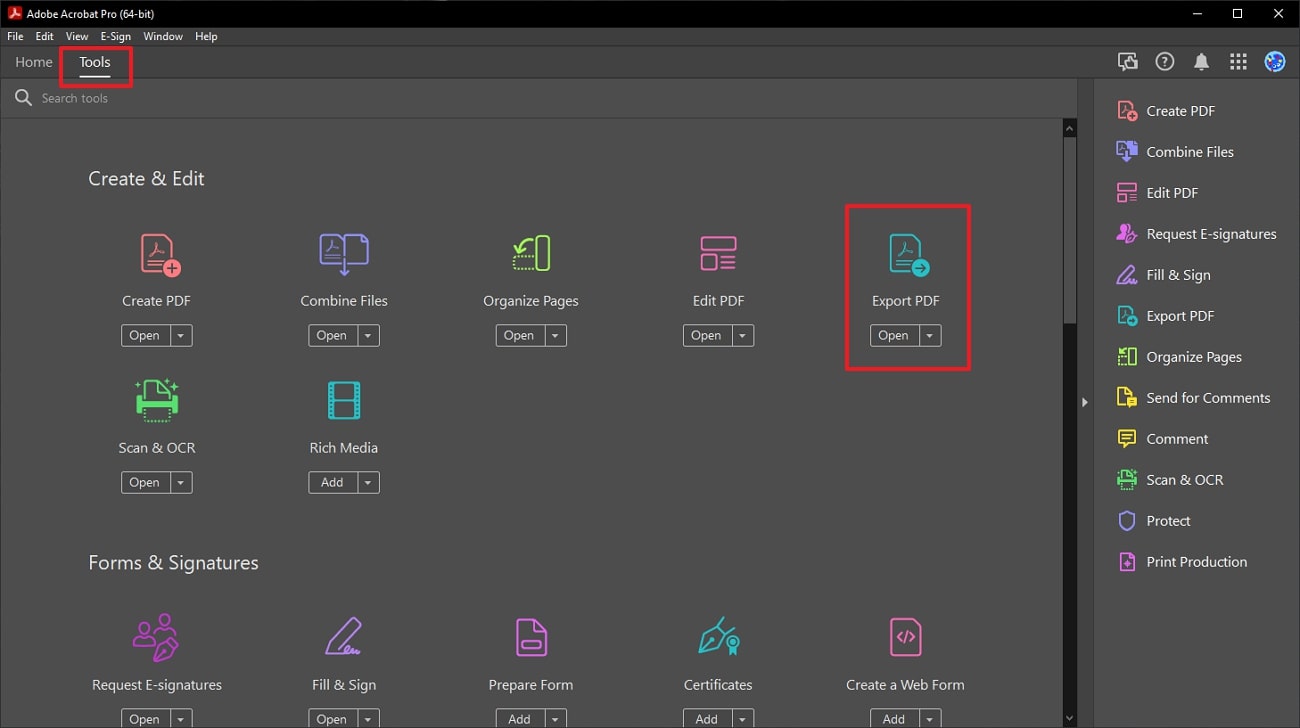Viewport: 1300px width, 728px height.
Task: Click Open button under Create PDF
Action: click(x=145, y=336)
